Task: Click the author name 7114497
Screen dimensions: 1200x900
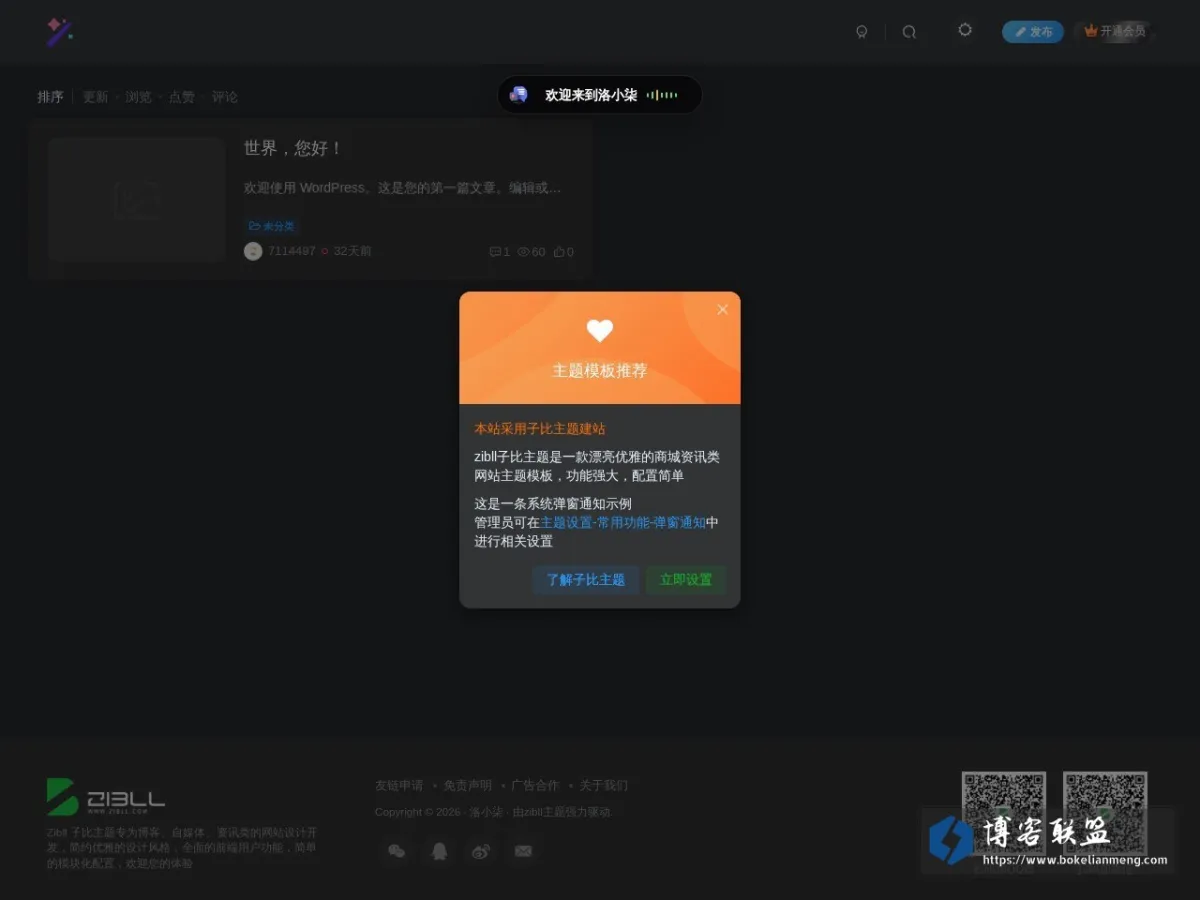Action: pyautogui.click(x=291, y=251)
